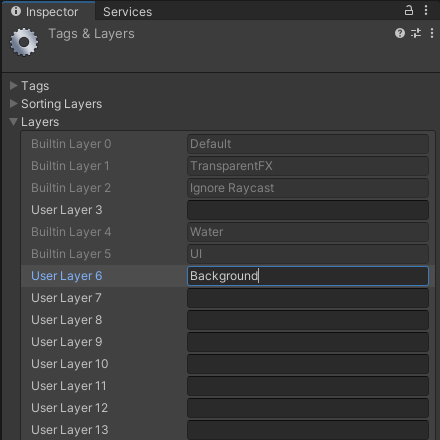The width and height of the screenshot is (440, 440).
Task: Click the User Layer 7 name field
Action: (308, 298)
